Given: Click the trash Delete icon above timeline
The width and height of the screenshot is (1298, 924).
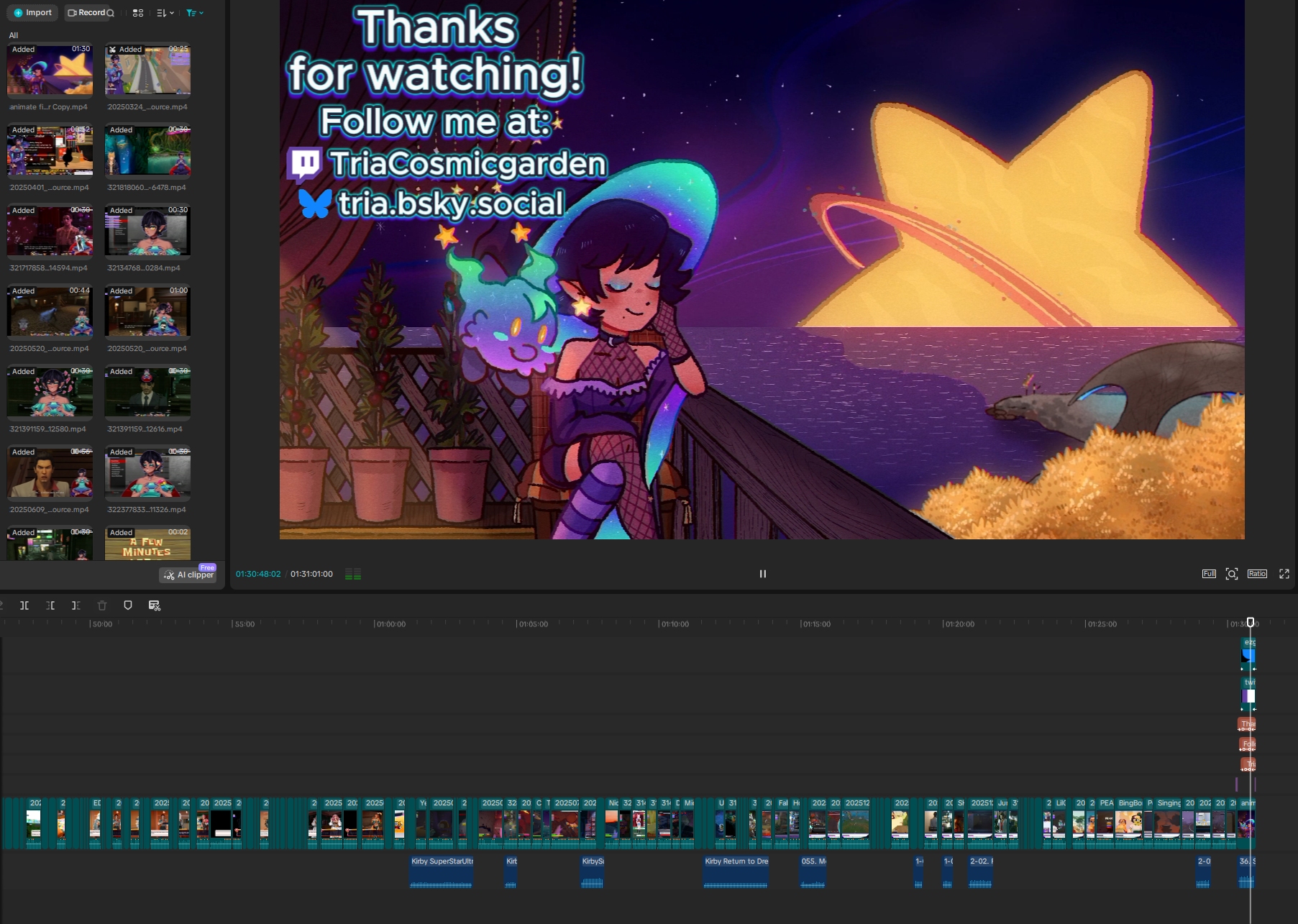Looking at the screenshot, I should [102, 605].
